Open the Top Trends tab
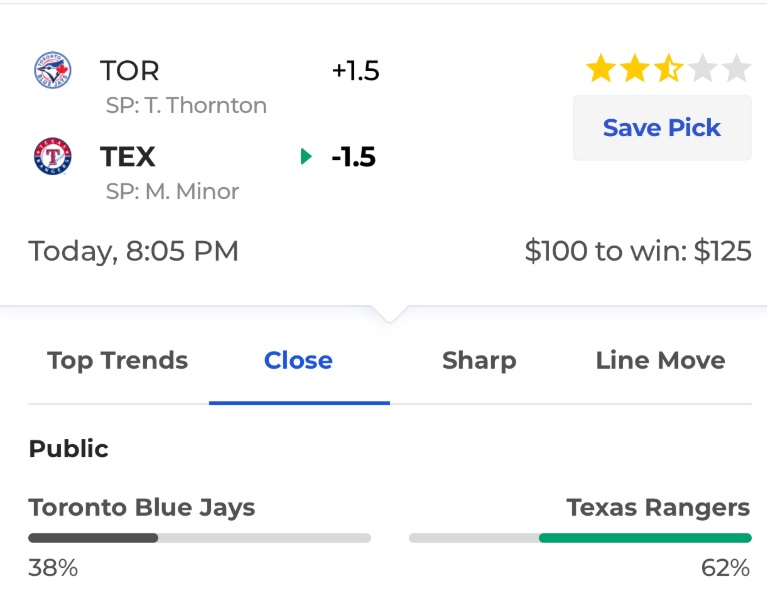This screenshot has height=596, width=767. tap(118, 361)
